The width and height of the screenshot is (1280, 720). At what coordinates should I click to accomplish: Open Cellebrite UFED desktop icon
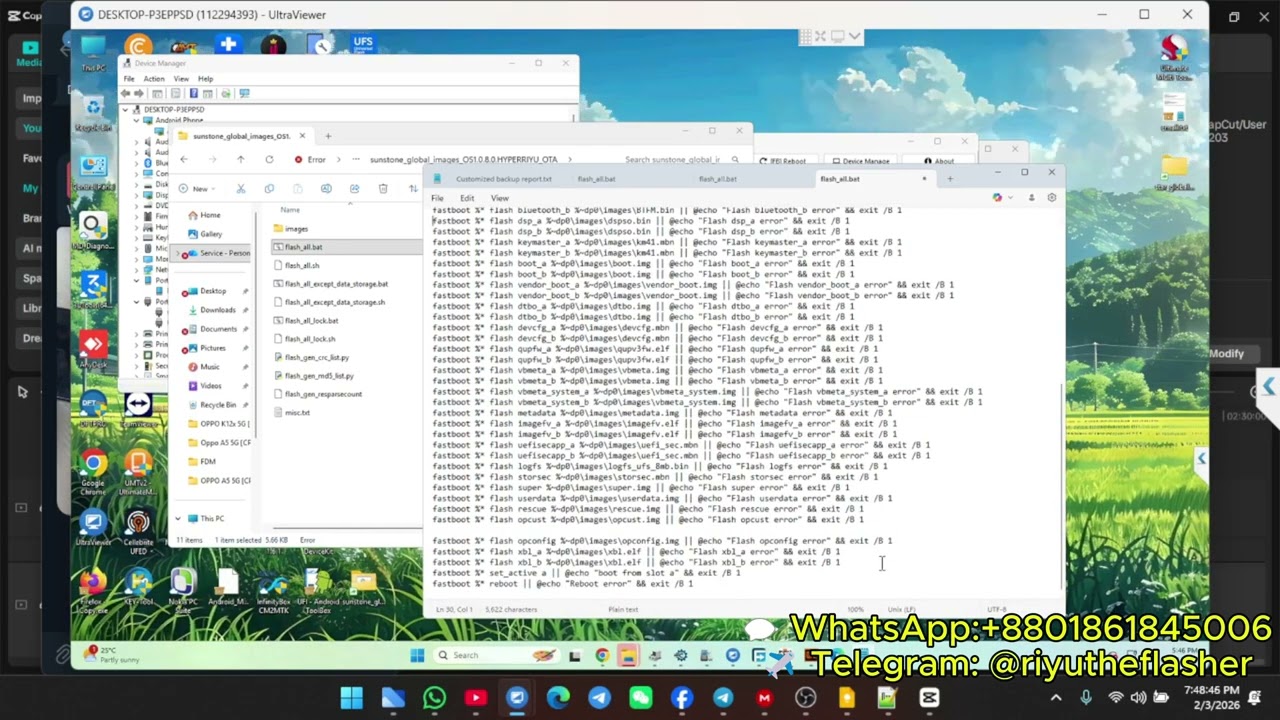(138, 530)
